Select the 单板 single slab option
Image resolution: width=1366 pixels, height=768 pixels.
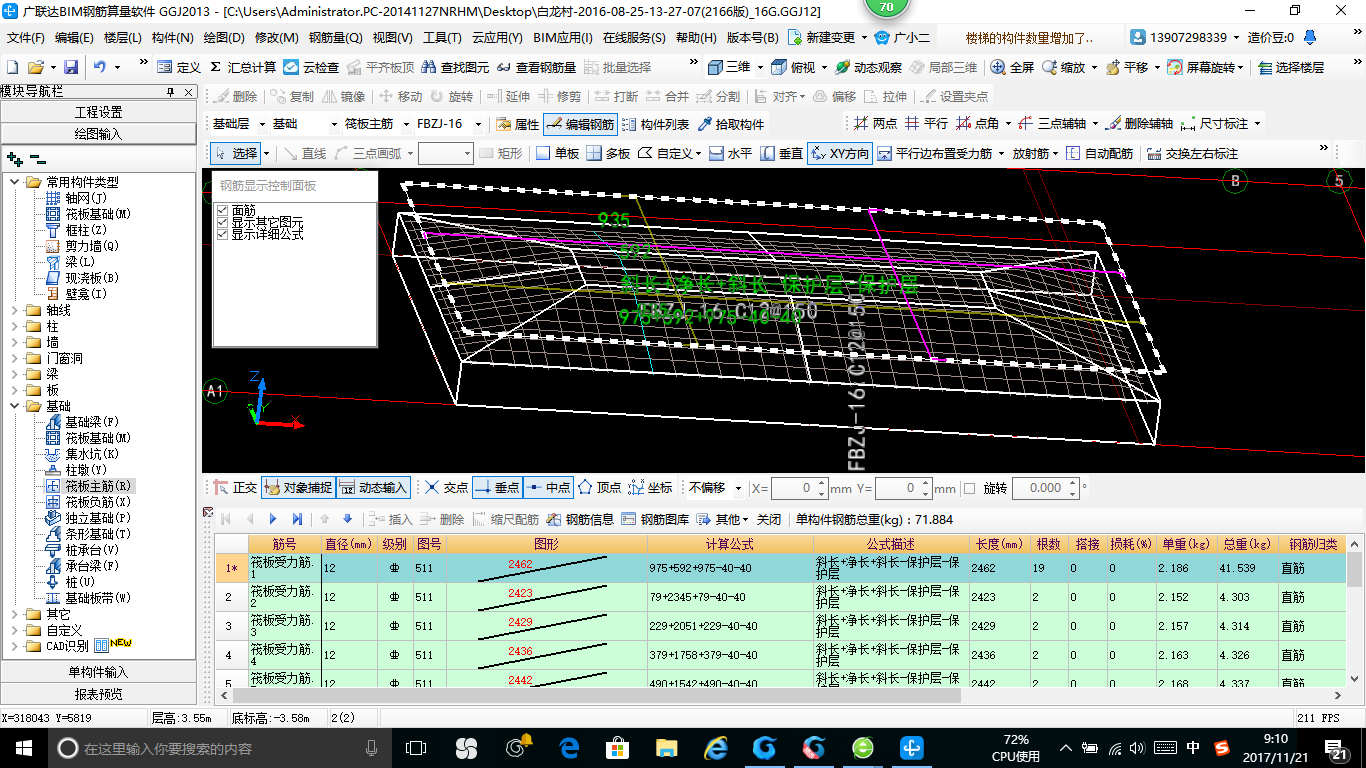[557, 154]
